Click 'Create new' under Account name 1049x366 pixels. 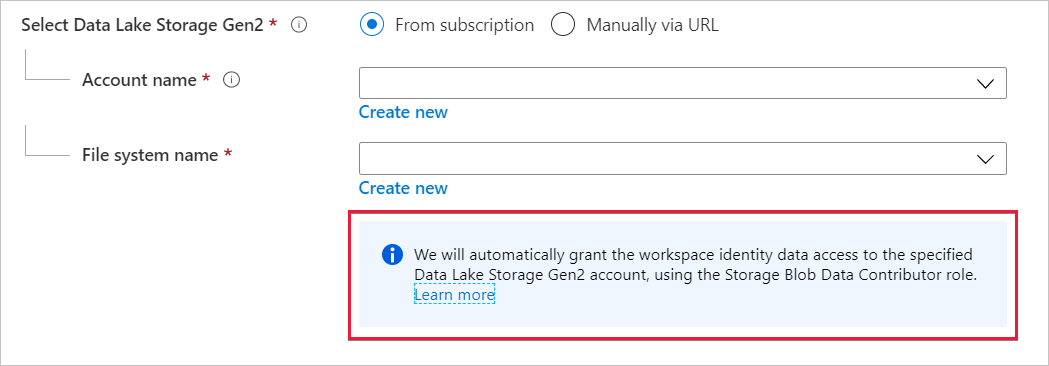coord(403,112)
